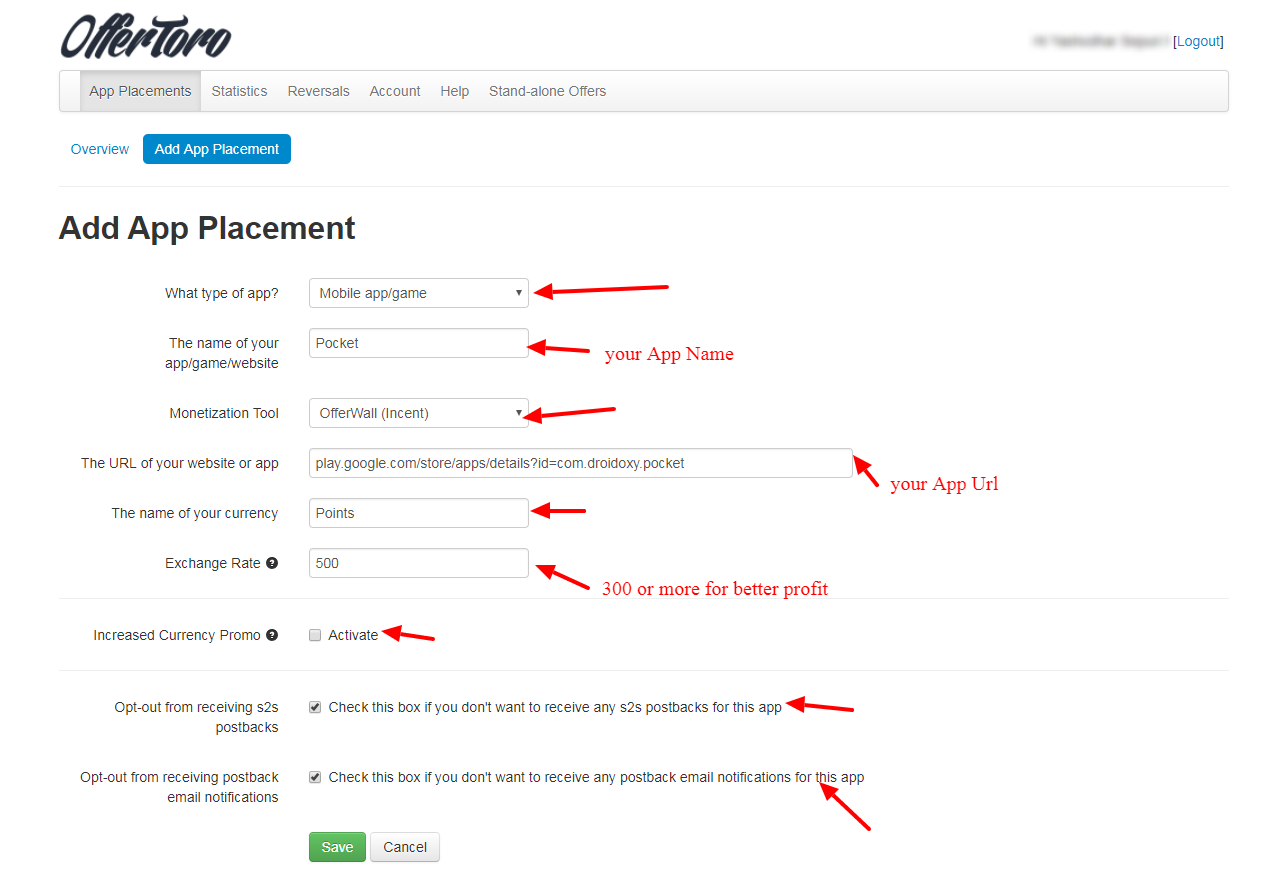Viewport: 1287px width, 882px height.
Task: Open the Reversals section
Action: tap(318, 91)
